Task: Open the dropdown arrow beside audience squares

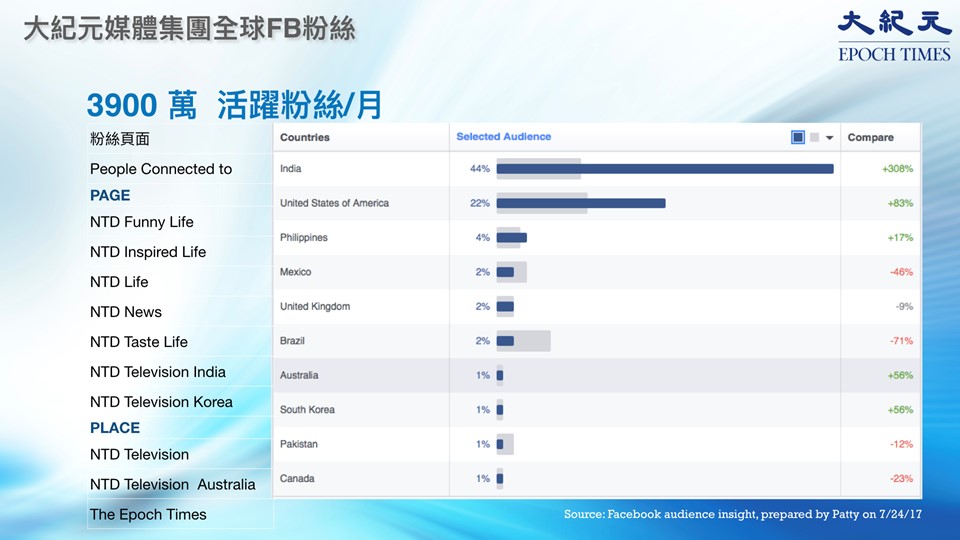Action: tap(830, 138)
